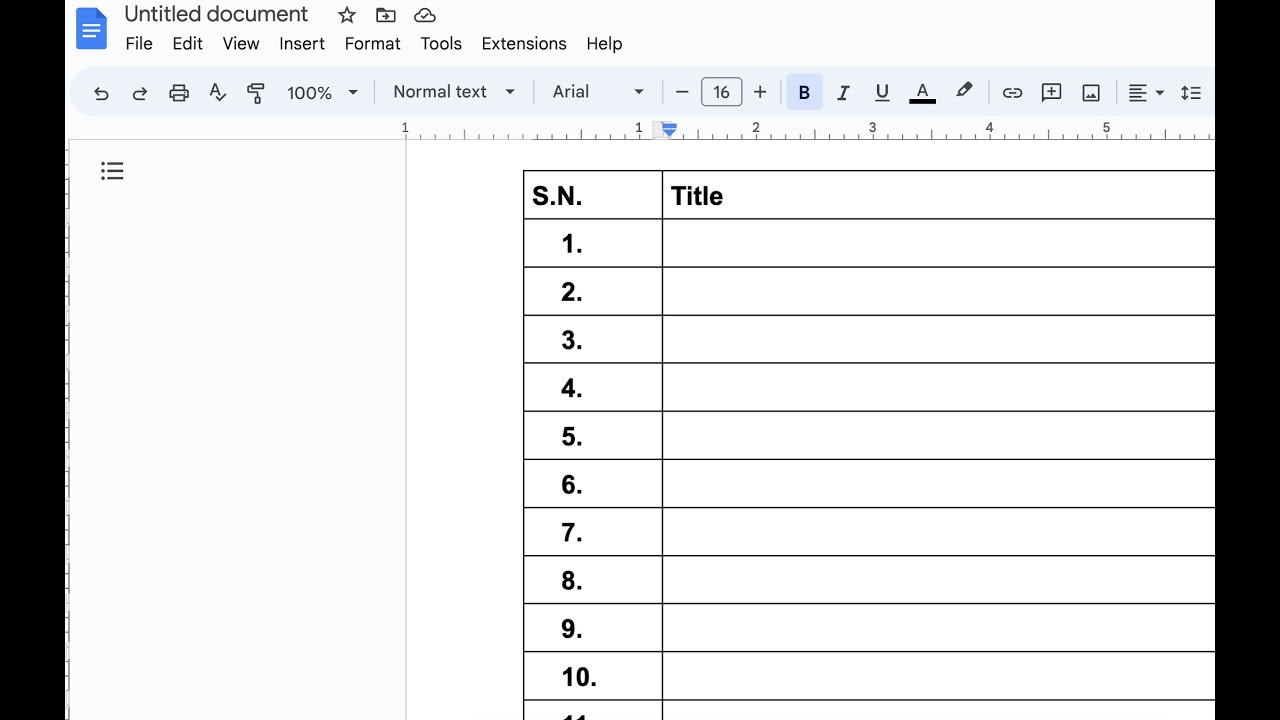Viewport: 1280px width, 720px height.
Task: Click the Redo arrow
Action: 140,93
